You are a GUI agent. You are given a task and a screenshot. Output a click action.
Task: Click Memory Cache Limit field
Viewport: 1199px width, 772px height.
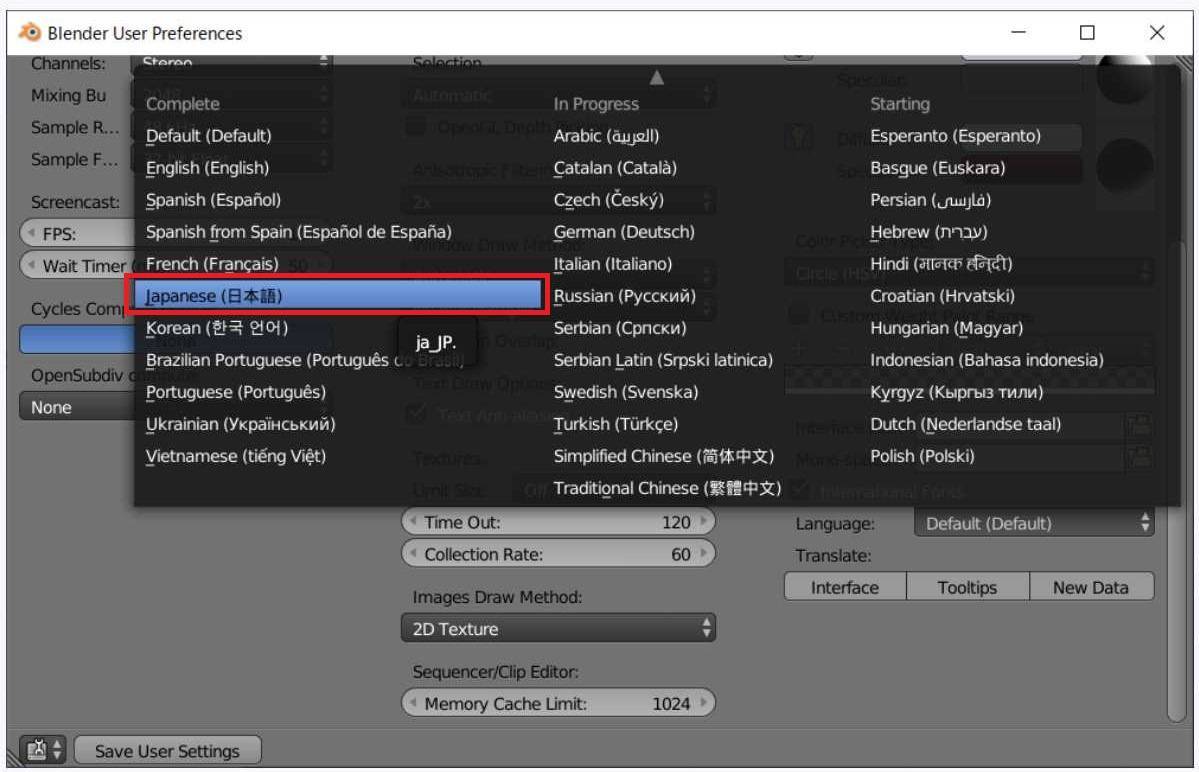pyautogui.click(x=558, y=703)
